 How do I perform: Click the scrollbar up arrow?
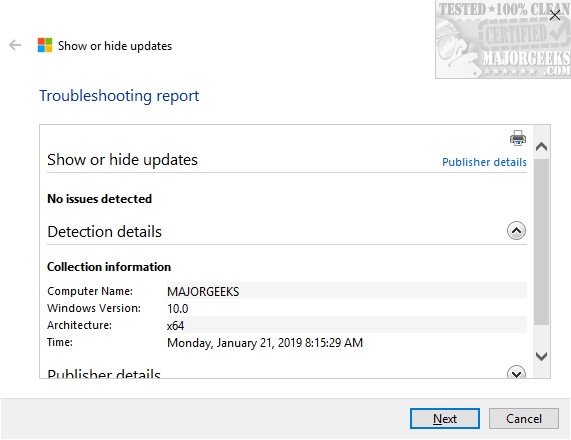click(542, 147)
